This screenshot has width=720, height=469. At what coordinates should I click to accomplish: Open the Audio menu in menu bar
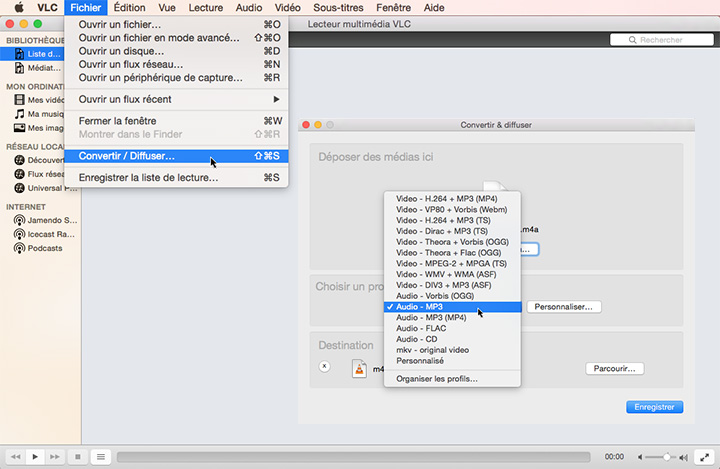click(x=249, y=7)
